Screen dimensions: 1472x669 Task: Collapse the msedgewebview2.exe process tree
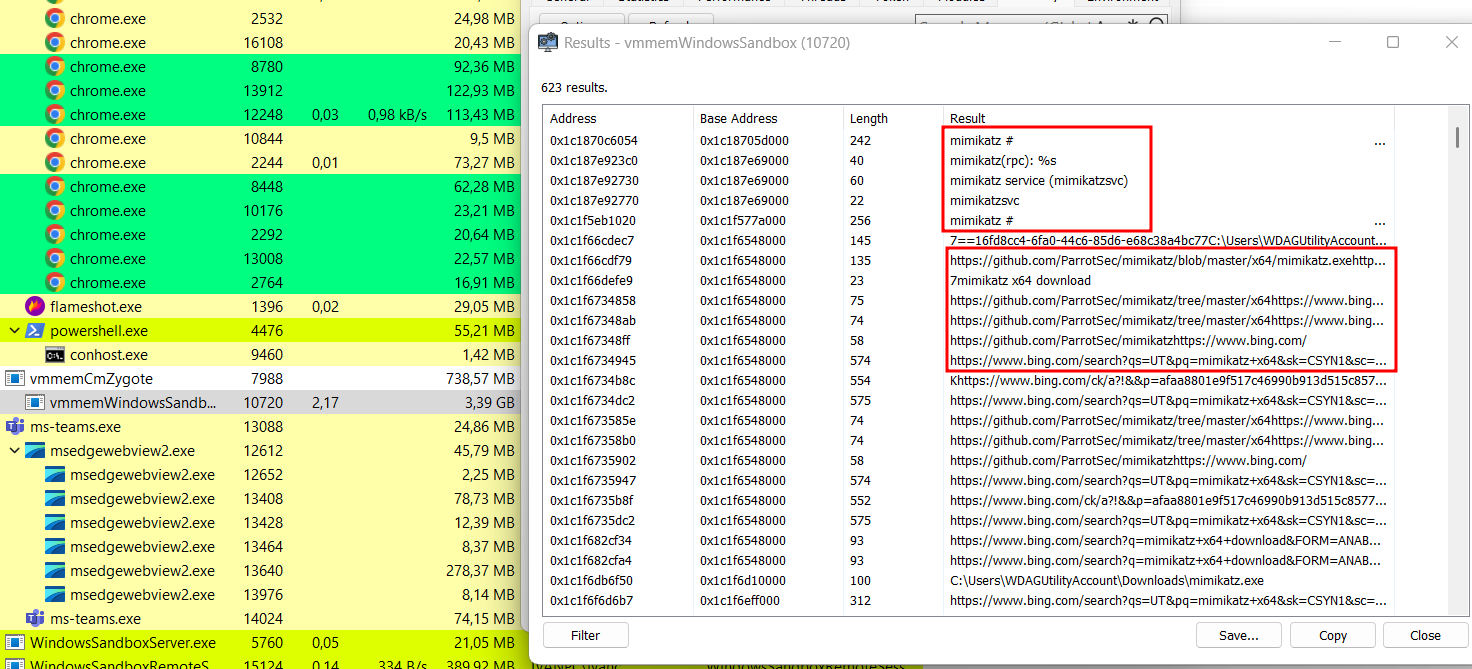pyautogui.click(x=14, y=451)
